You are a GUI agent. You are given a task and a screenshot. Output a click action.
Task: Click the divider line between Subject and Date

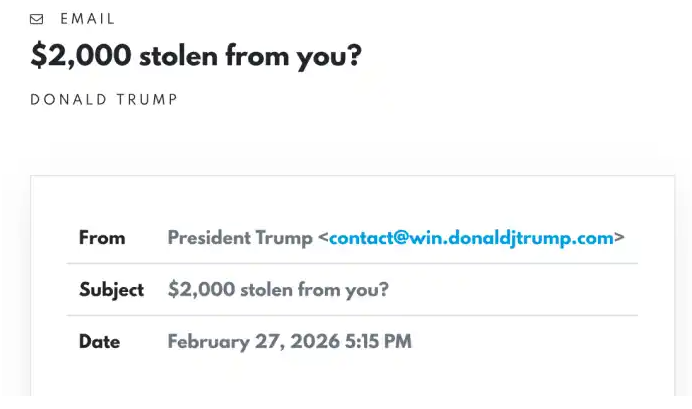(x=352, y=316)
